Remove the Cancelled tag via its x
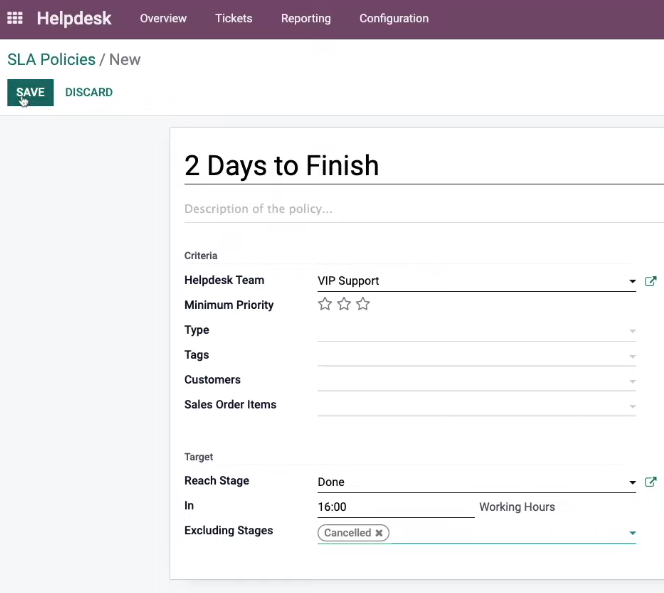This screenshot has height=593, width=664. click(x=379, y=533)
